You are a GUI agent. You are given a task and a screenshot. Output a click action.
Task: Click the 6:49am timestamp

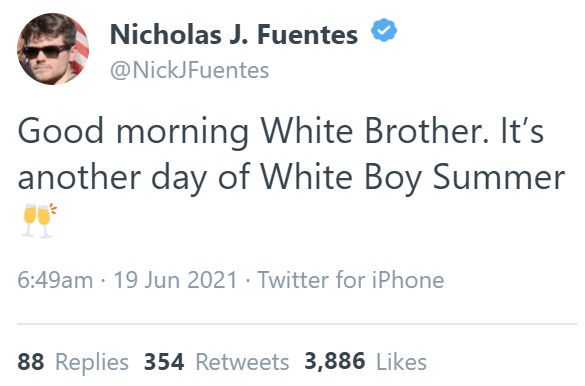pyautogui.click(x=55, y=280)
